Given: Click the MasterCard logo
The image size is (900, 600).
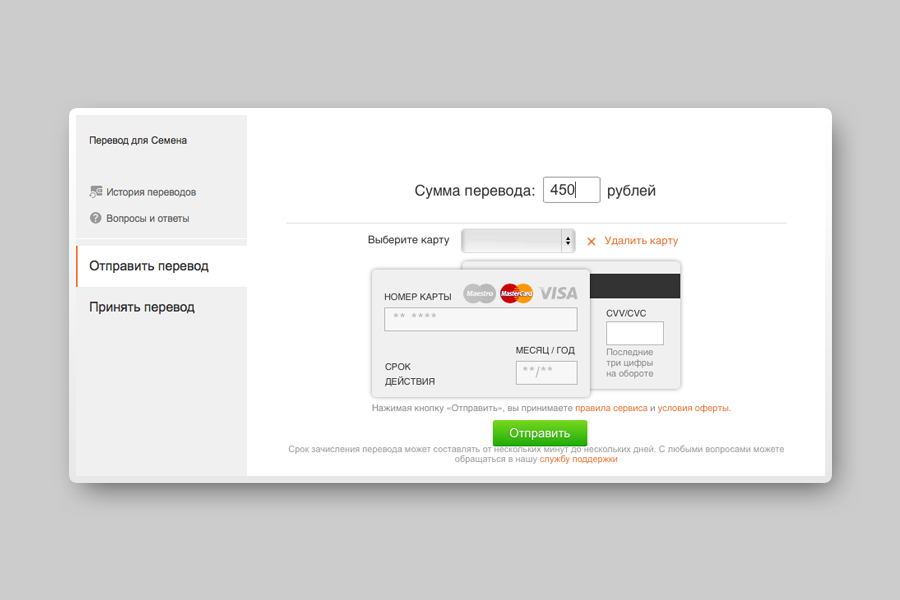Looking at the screenshot, I should point(517,293).
